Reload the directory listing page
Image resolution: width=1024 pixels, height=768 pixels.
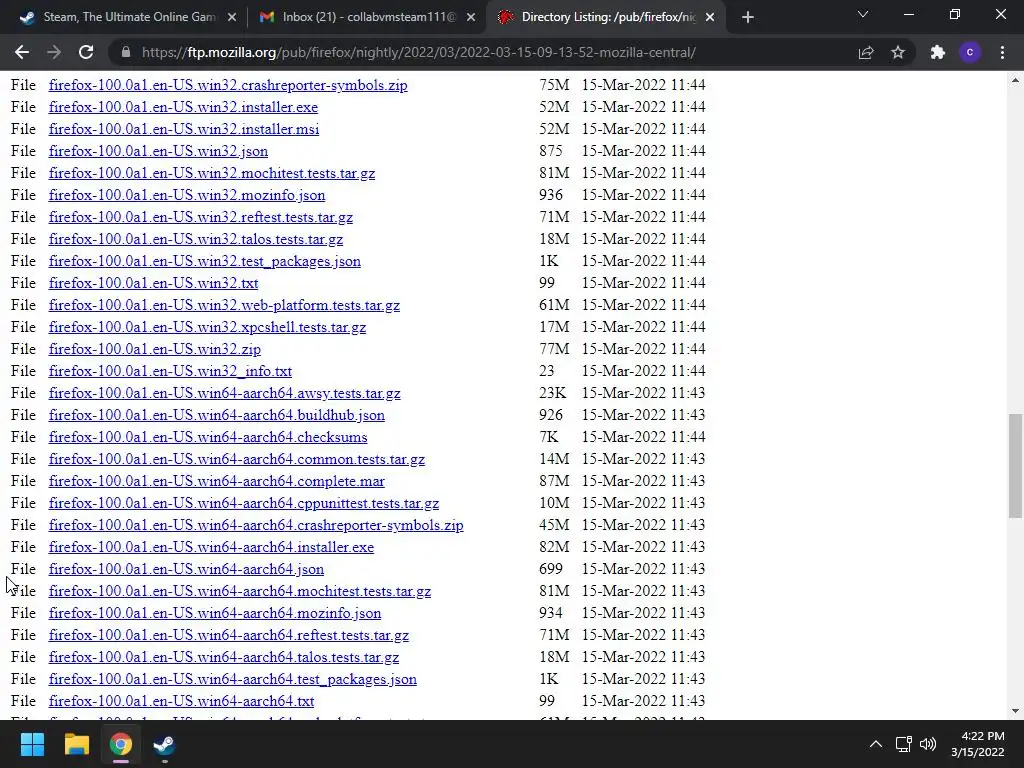click(86, 52)
